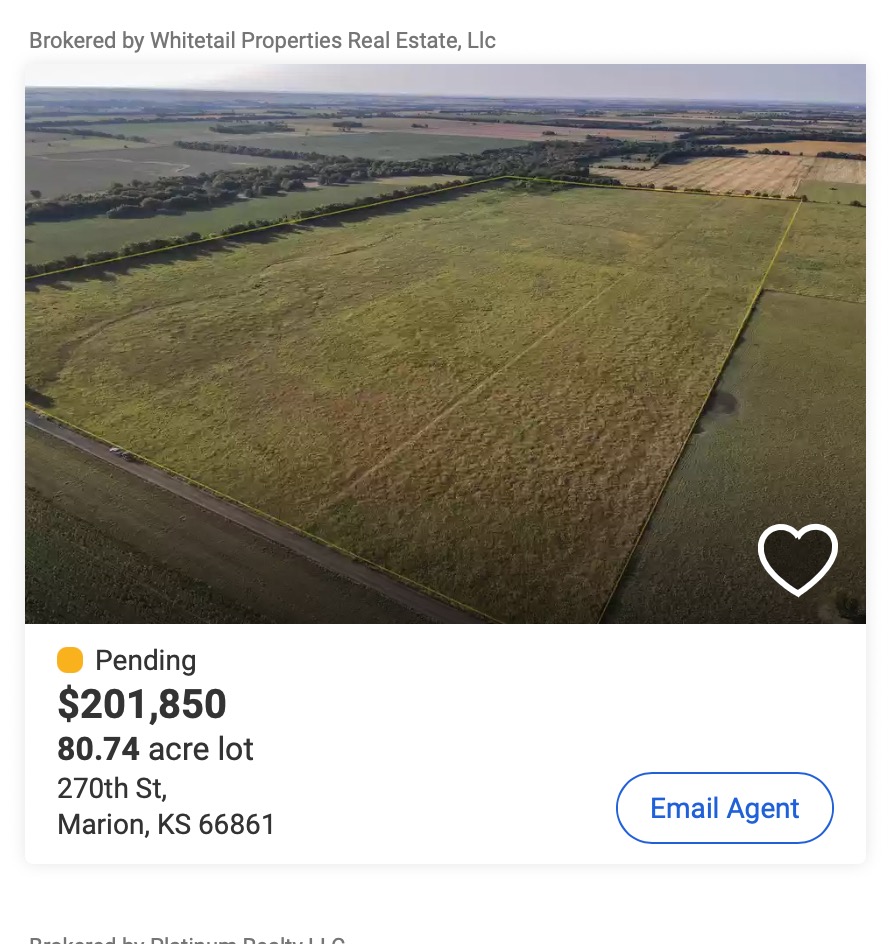896x944 pixels.
Task: Click the Brokered by Whitetail Properties text
Action: click(x=262, y=41)
